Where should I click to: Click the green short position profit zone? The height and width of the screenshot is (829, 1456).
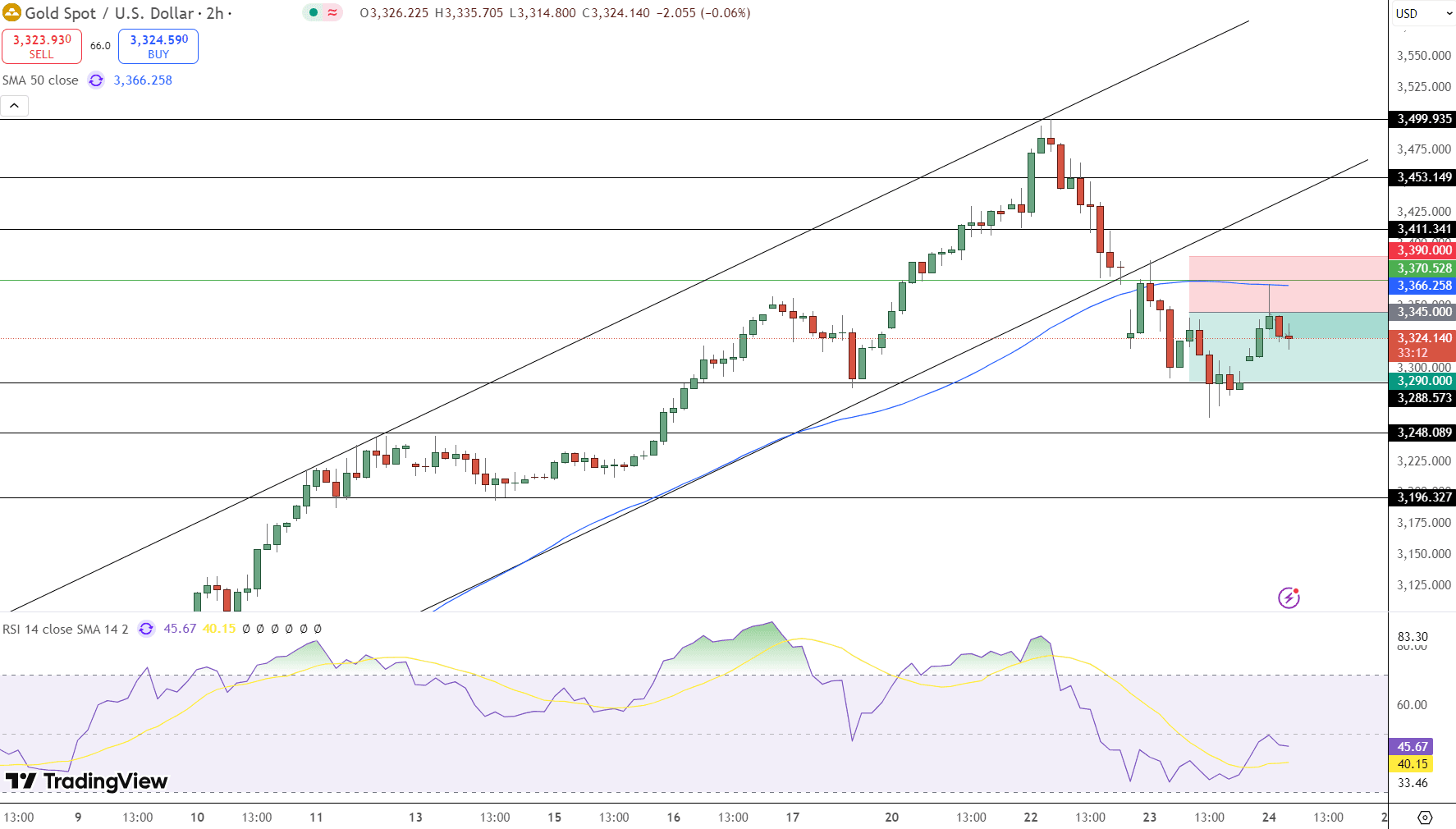pos(1288,347)
